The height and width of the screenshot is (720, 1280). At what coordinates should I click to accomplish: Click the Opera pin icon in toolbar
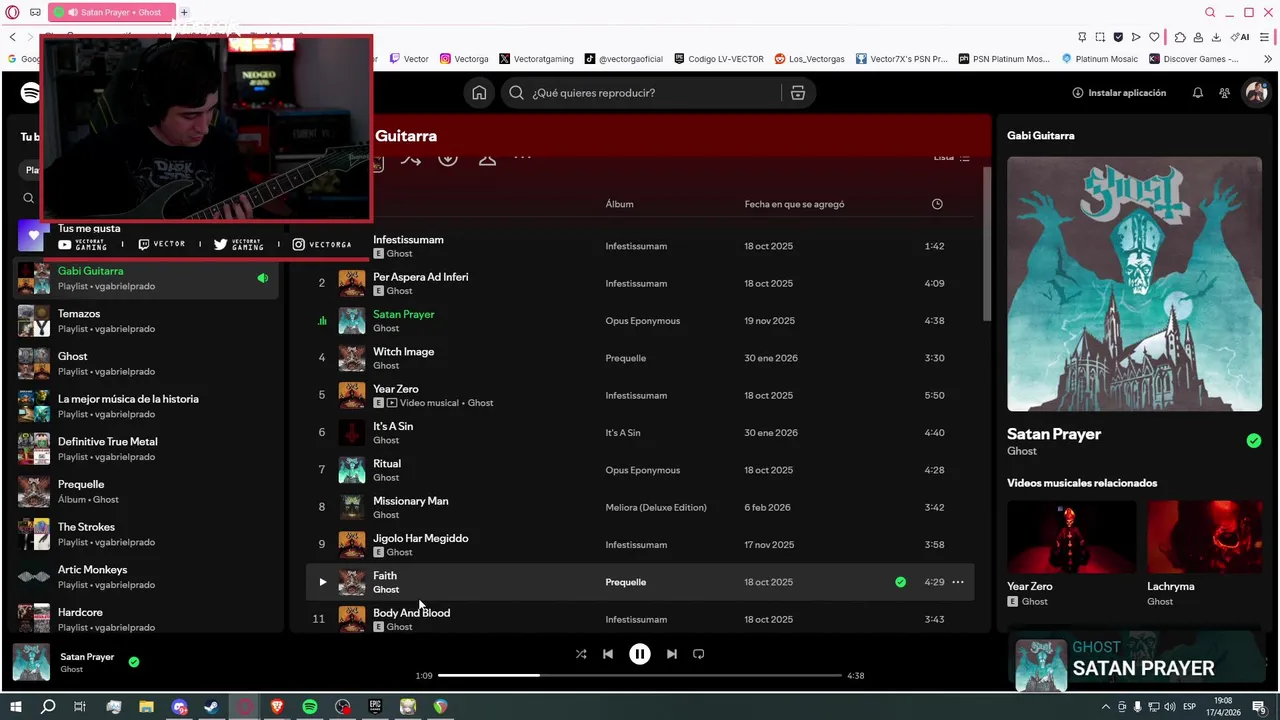[x=1082, y=37]
